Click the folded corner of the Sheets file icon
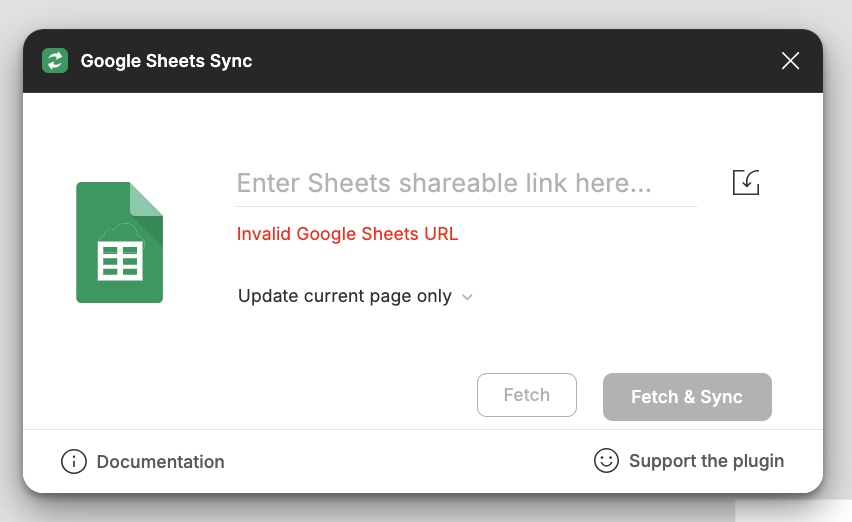 point(147,198)
